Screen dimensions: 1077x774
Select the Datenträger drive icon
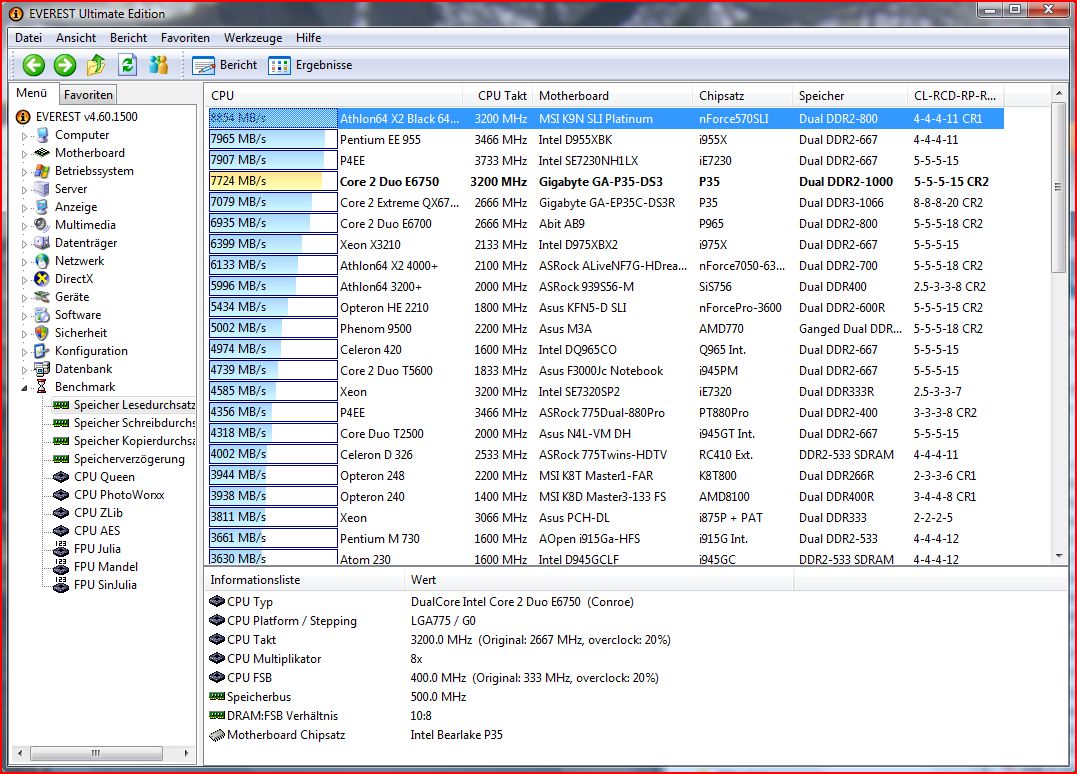point(43,242)
